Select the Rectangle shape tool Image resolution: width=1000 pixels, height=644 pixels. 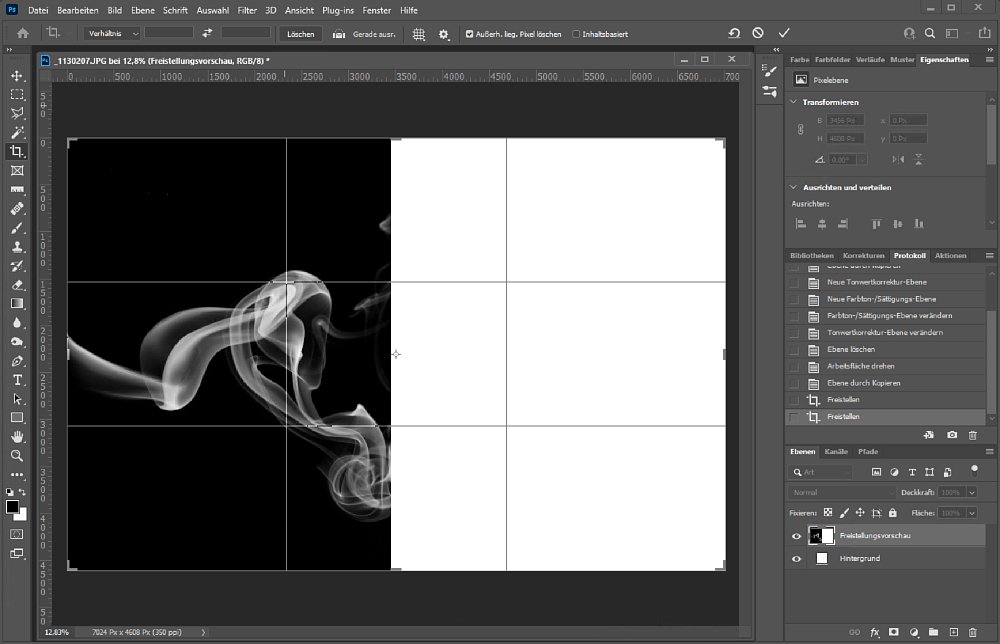17,418
